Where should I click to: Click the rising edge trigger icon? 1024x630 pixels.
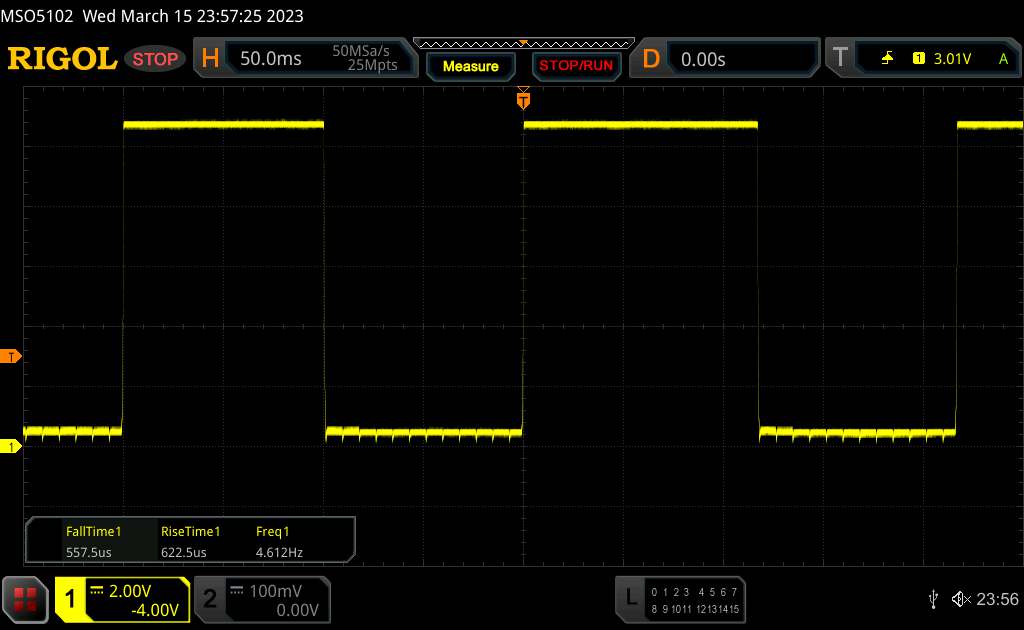click(x=887, y=59)
